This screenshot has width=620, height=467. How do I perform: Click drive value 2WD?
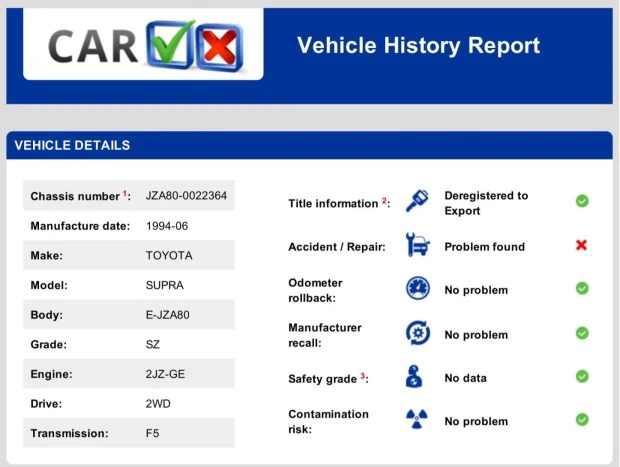pyautogui.click(x=158, y=404)
